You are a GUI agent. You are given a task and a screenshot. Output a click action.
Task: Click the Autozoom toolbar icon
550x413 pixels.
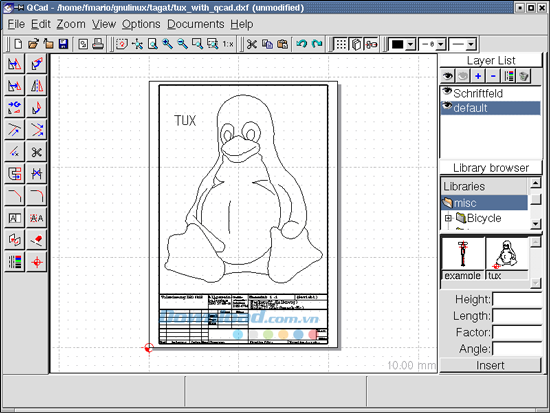point(137,44)
